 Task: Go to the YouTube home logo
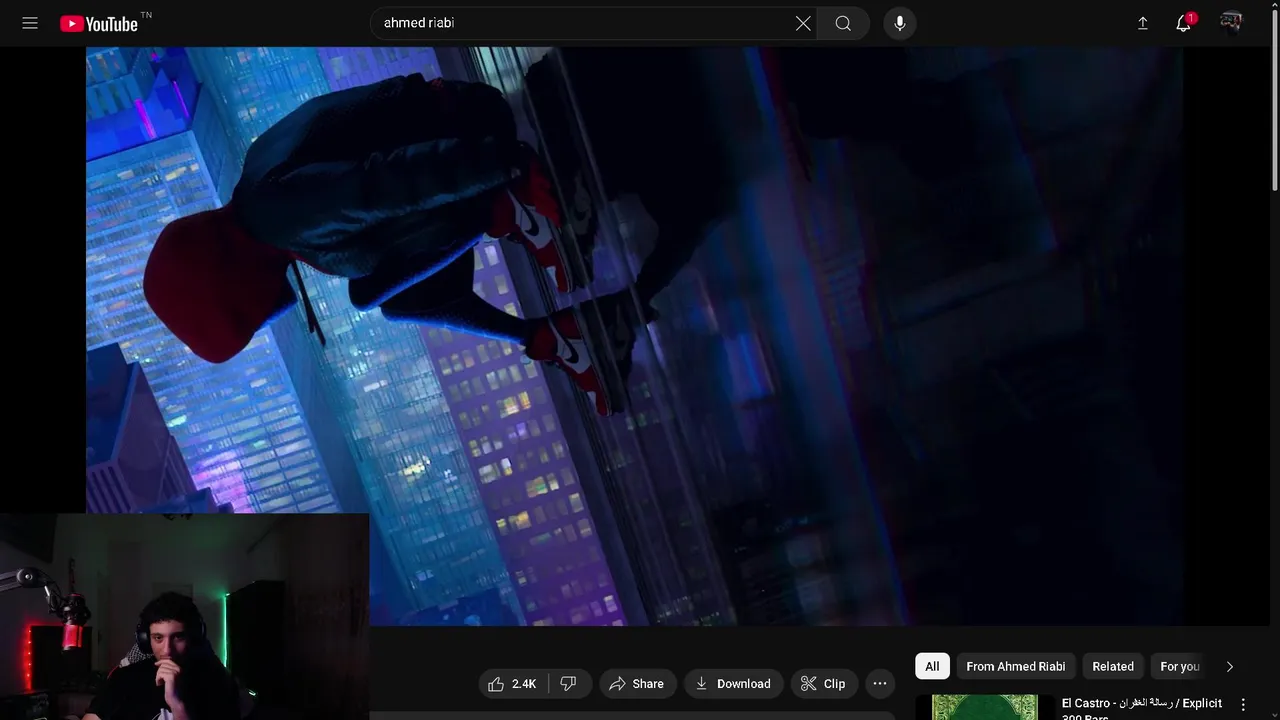coord(98,24)
